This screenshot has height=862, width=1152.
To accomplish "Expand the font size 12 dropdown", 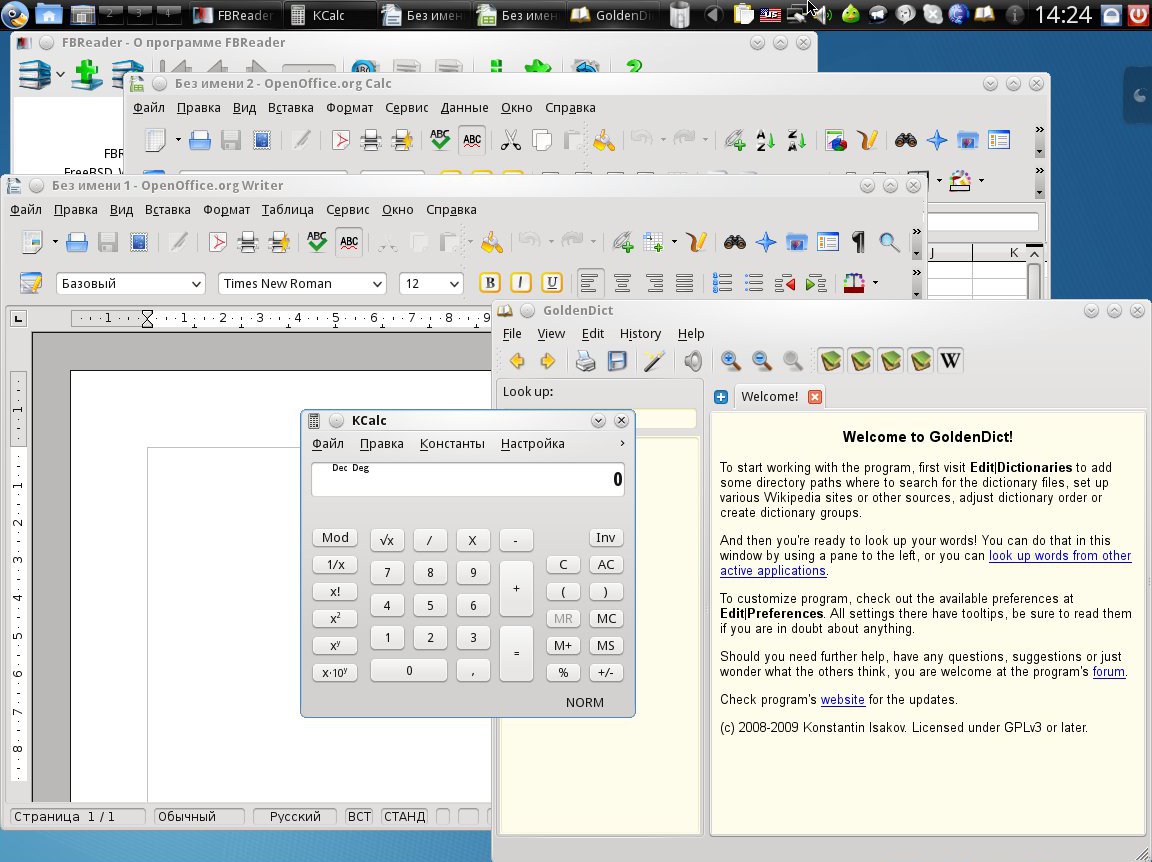I will (x=455, y=284).
